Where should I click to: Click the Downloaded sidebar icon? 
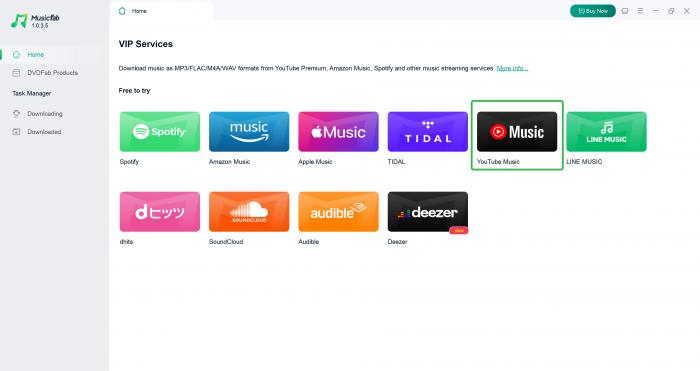(17, 132)
